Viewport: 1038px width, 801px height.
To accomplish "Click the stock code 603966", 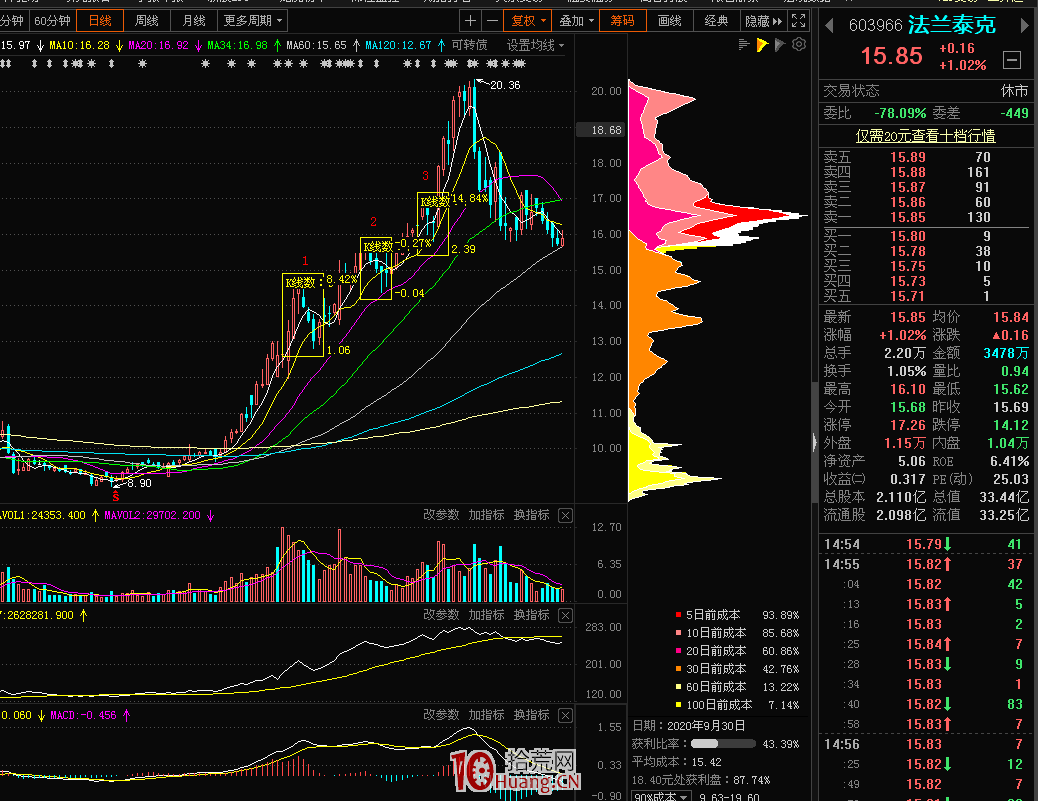I will 876,26.
